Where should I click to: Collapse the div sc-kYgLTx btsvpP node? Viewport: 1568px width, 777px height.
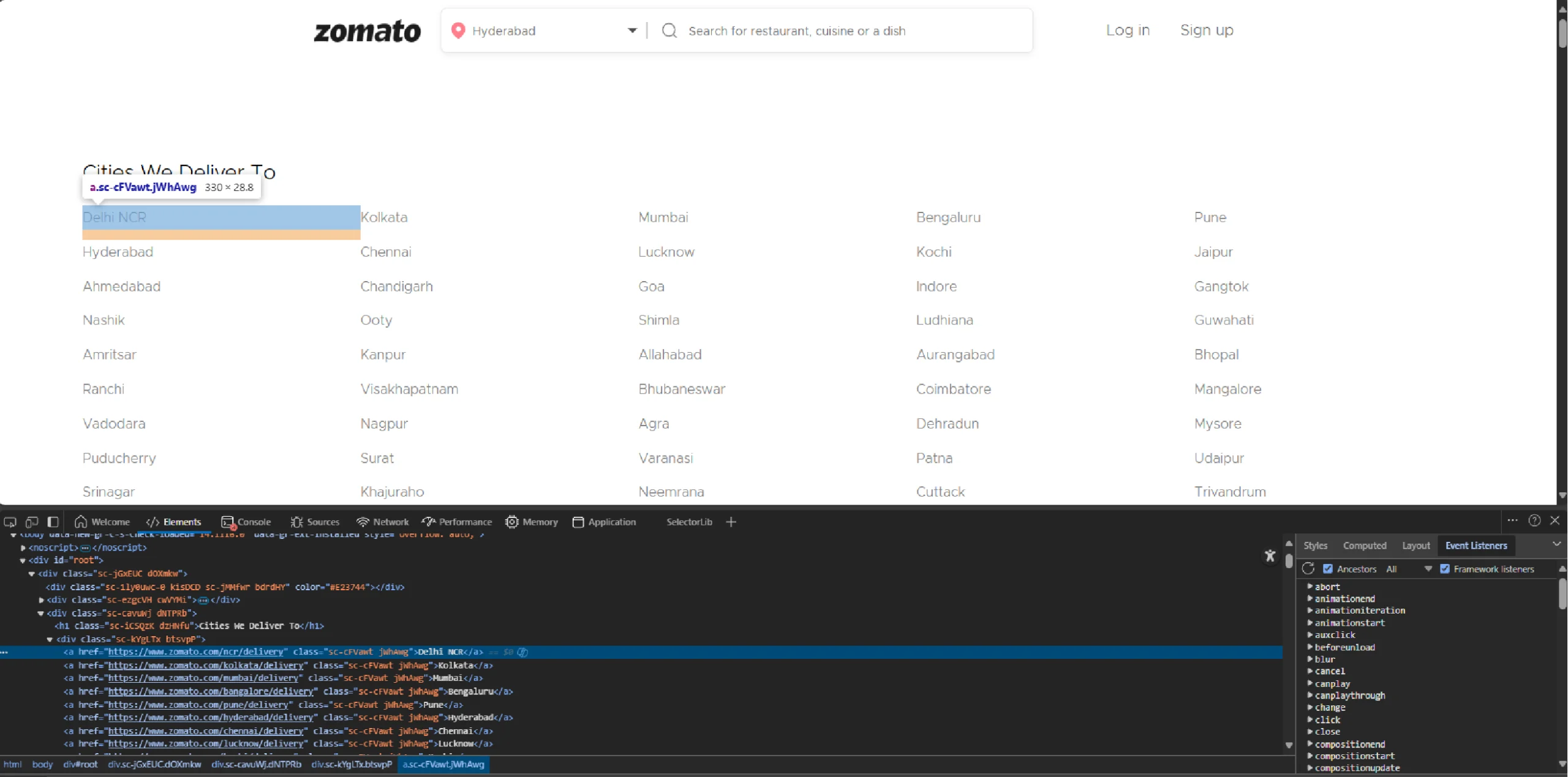click(50, 639)
